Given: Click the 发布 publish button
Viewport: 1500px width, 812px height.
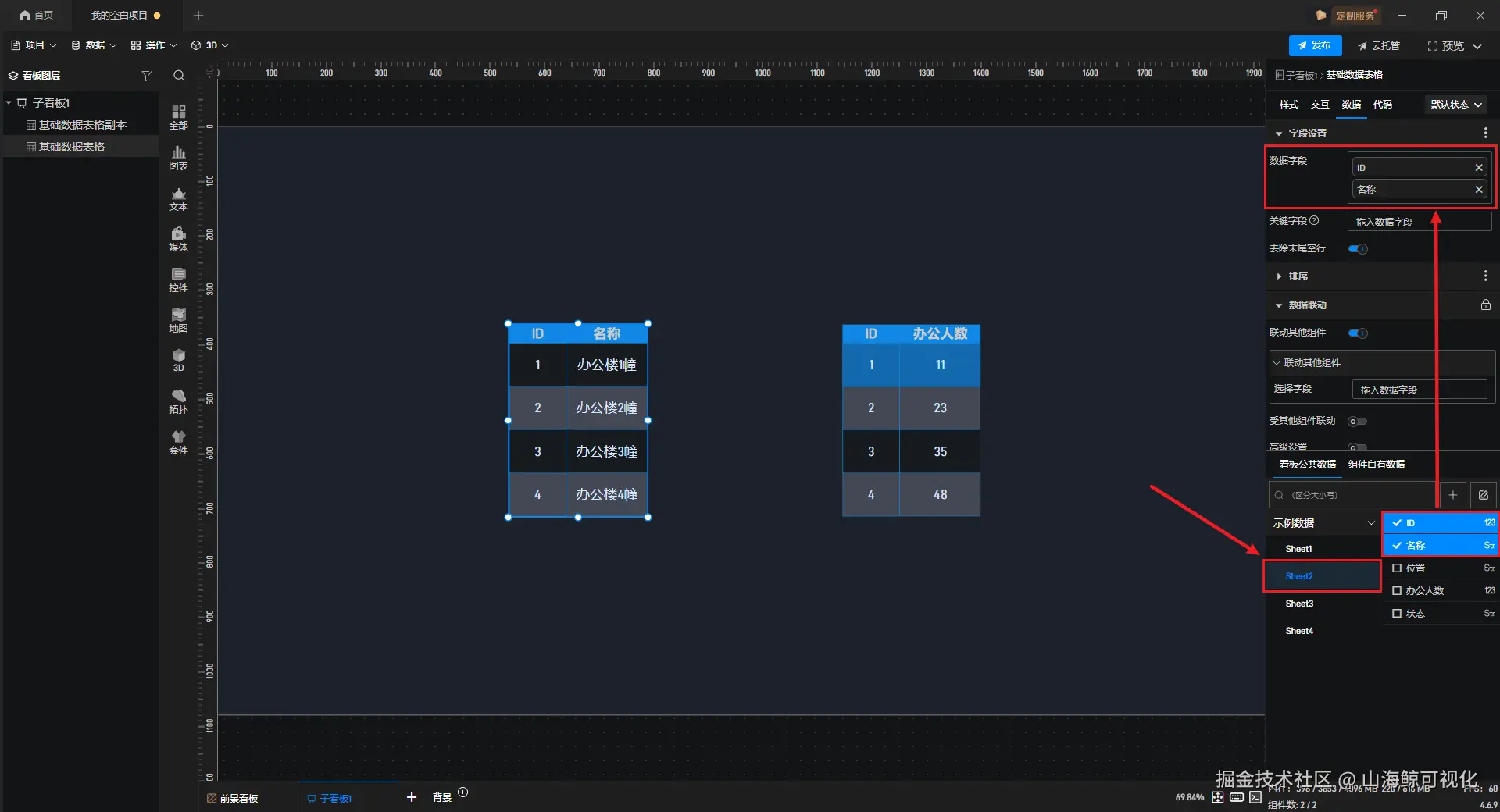Looking at the screenshot, I should point(1315,46).
